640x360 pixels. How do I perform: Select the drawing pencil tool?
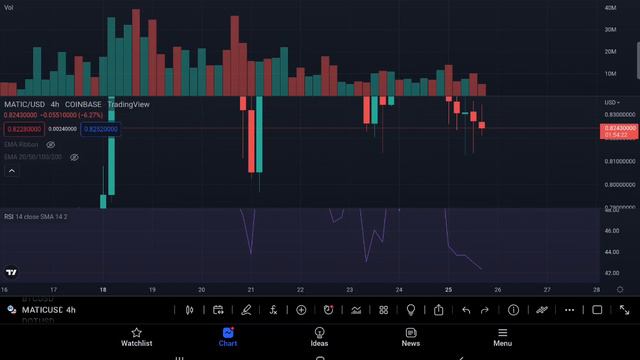pyautogui.click(x=246, y=310)
